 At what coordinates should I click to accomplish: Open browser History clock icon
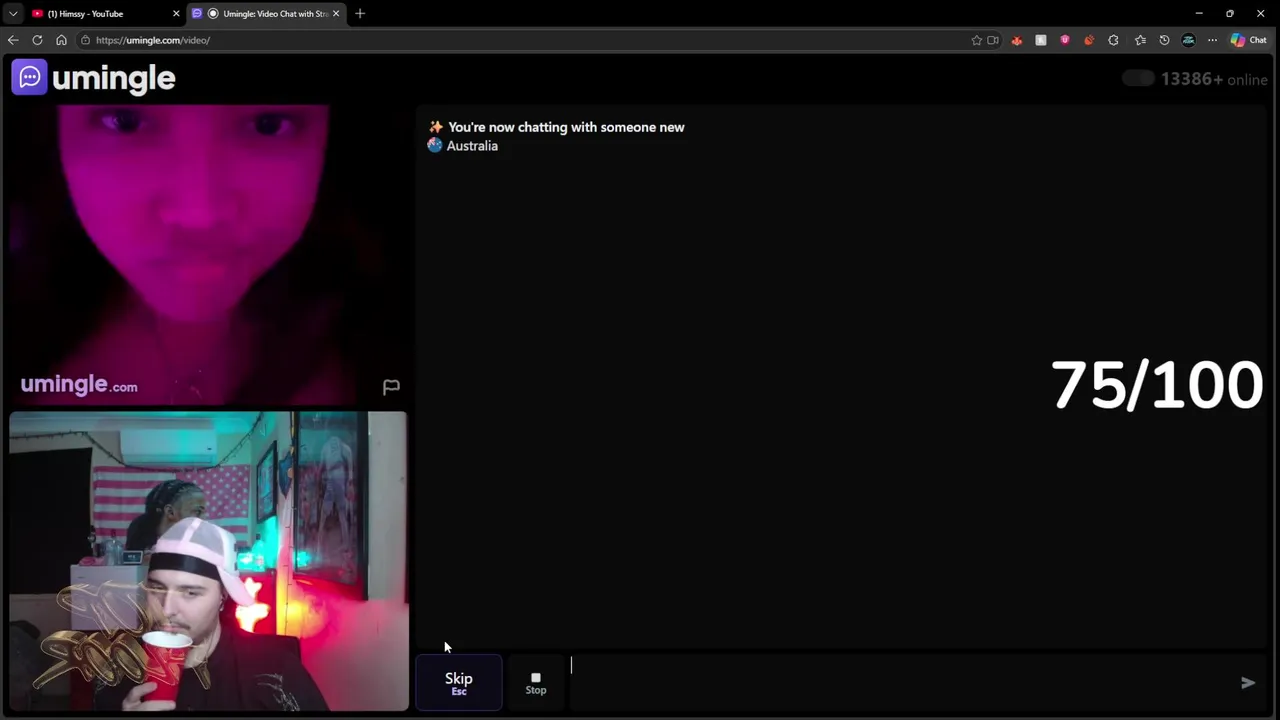(x=1164, y=40)
